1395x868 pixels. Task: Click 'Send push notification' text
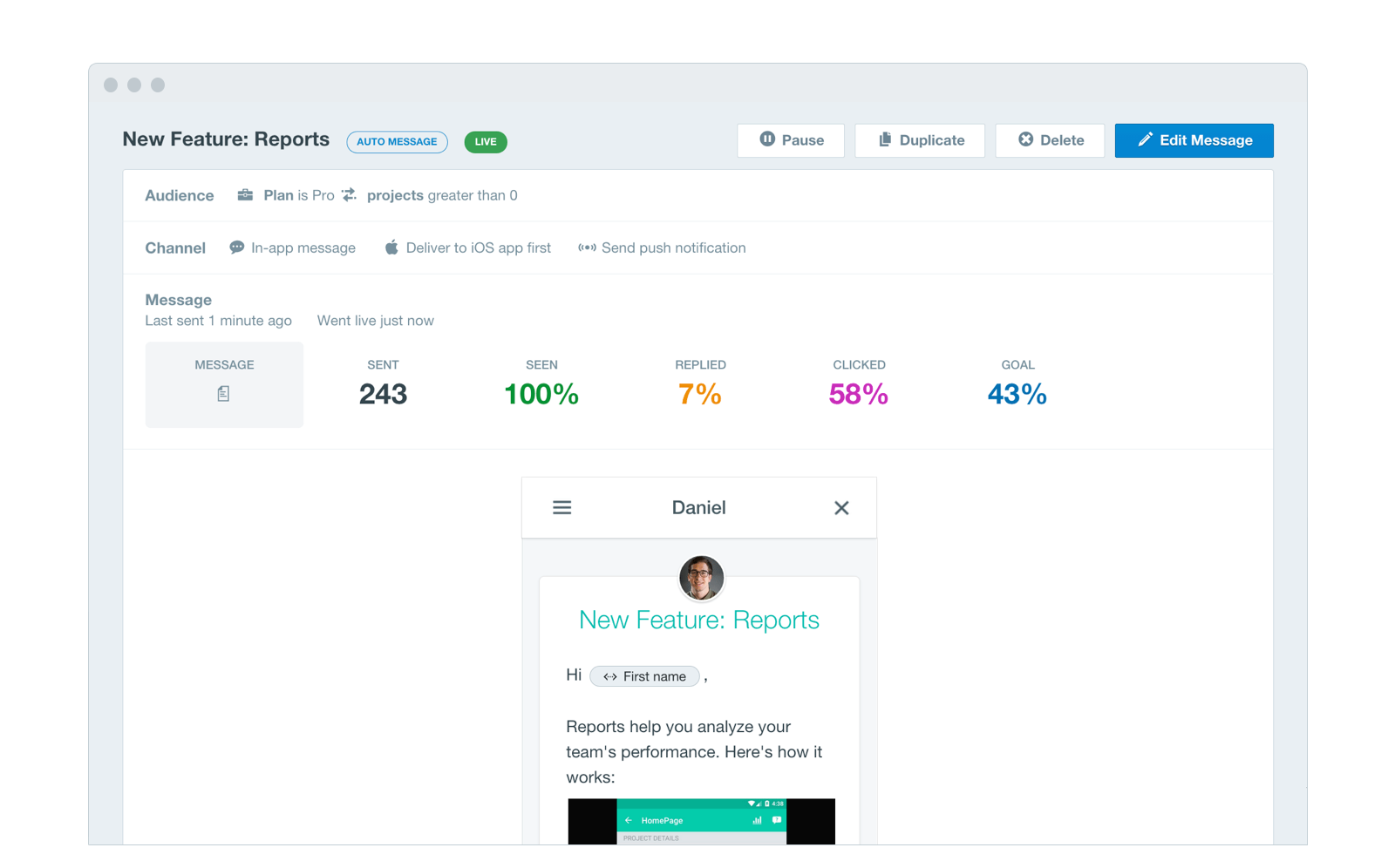[674, 248]
